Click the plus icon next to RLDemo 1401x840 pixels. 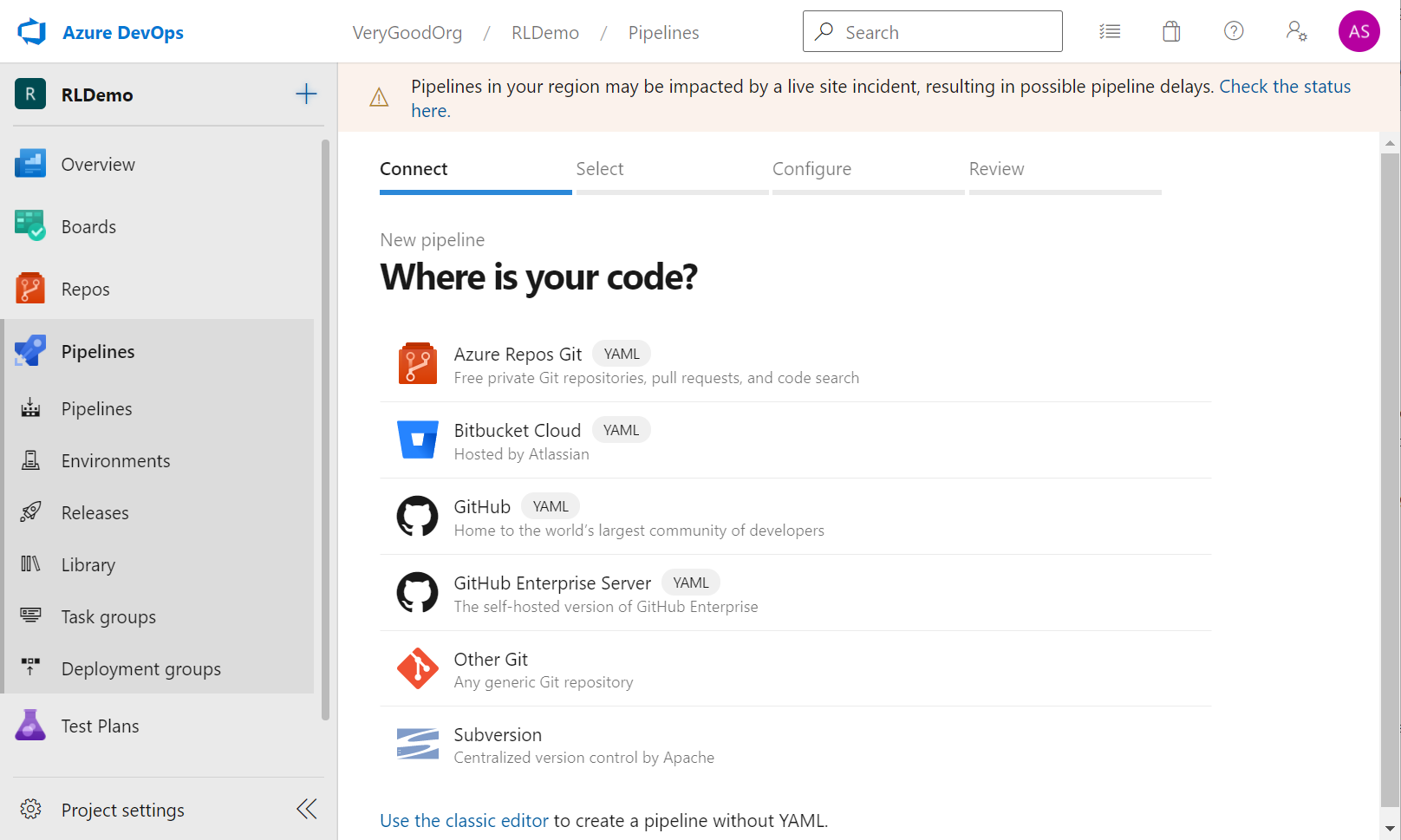point(306,94)
